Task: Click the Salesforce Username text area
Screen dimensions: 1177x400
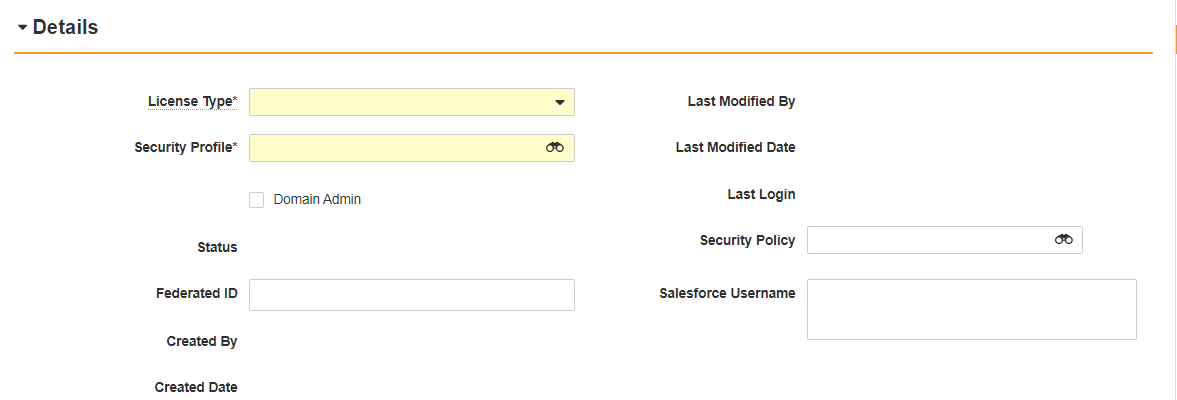Action: click(x=971, y=309)
